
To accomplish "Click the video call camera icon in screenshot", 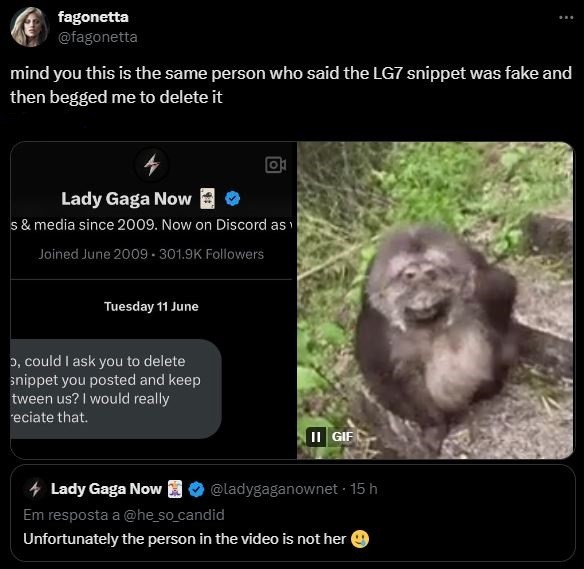I will point(276,165).
